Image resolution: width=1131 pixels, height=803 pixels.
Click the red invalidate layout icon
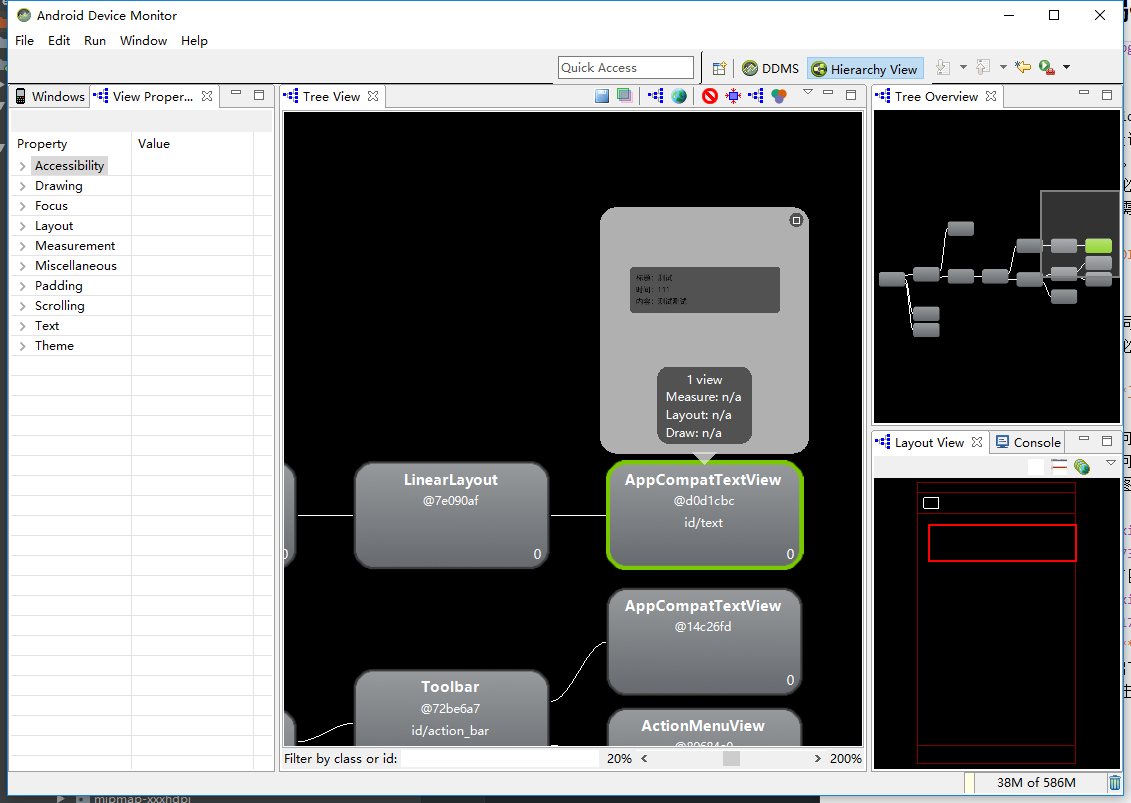coord(710,96)
